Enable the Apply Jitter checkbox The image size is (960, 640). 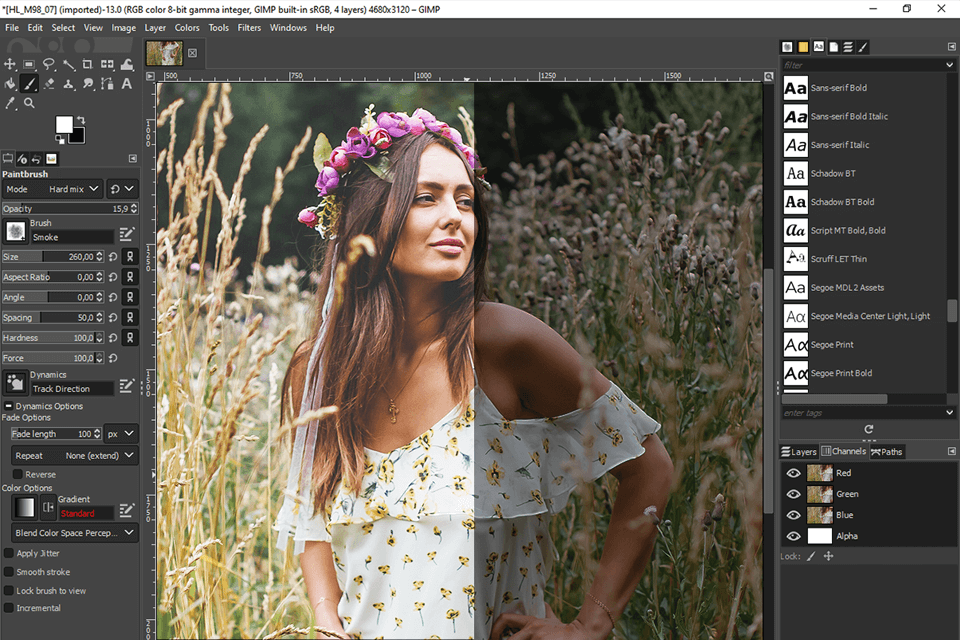click(9, 553)
